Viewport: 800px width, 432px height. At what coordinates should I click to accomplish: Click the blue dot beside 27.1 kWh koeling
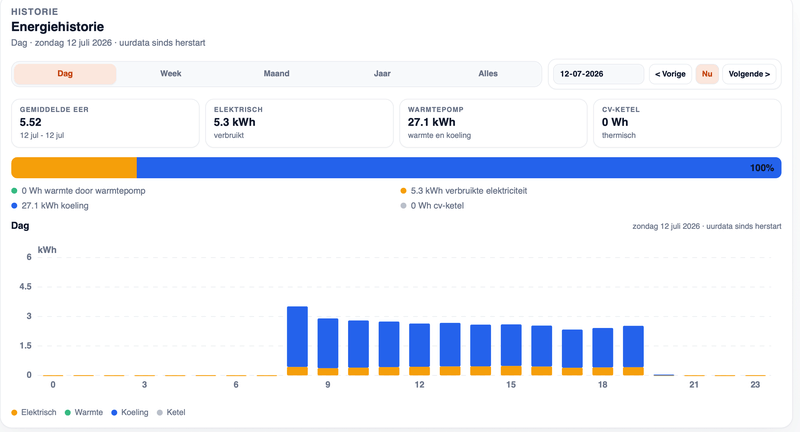(x=14, y=206)
